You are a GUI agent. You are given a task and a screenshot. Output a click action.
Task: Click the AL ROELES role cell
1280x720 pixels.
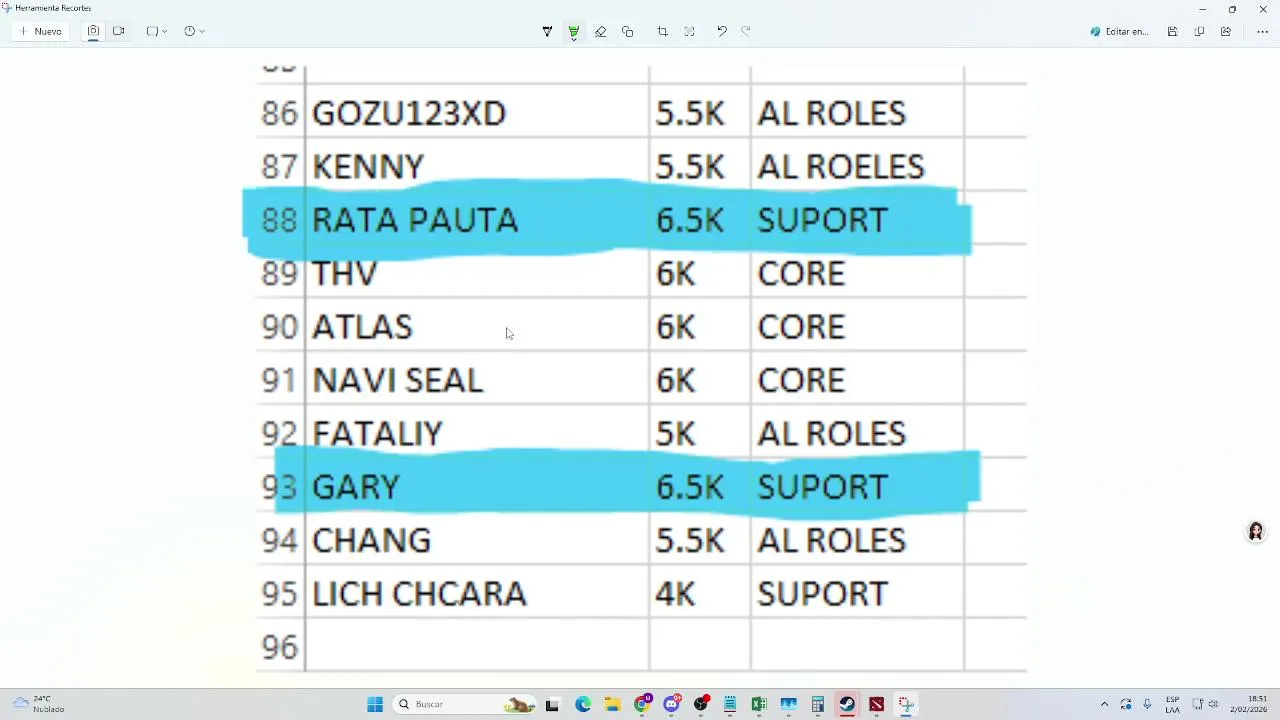(857, 166)
